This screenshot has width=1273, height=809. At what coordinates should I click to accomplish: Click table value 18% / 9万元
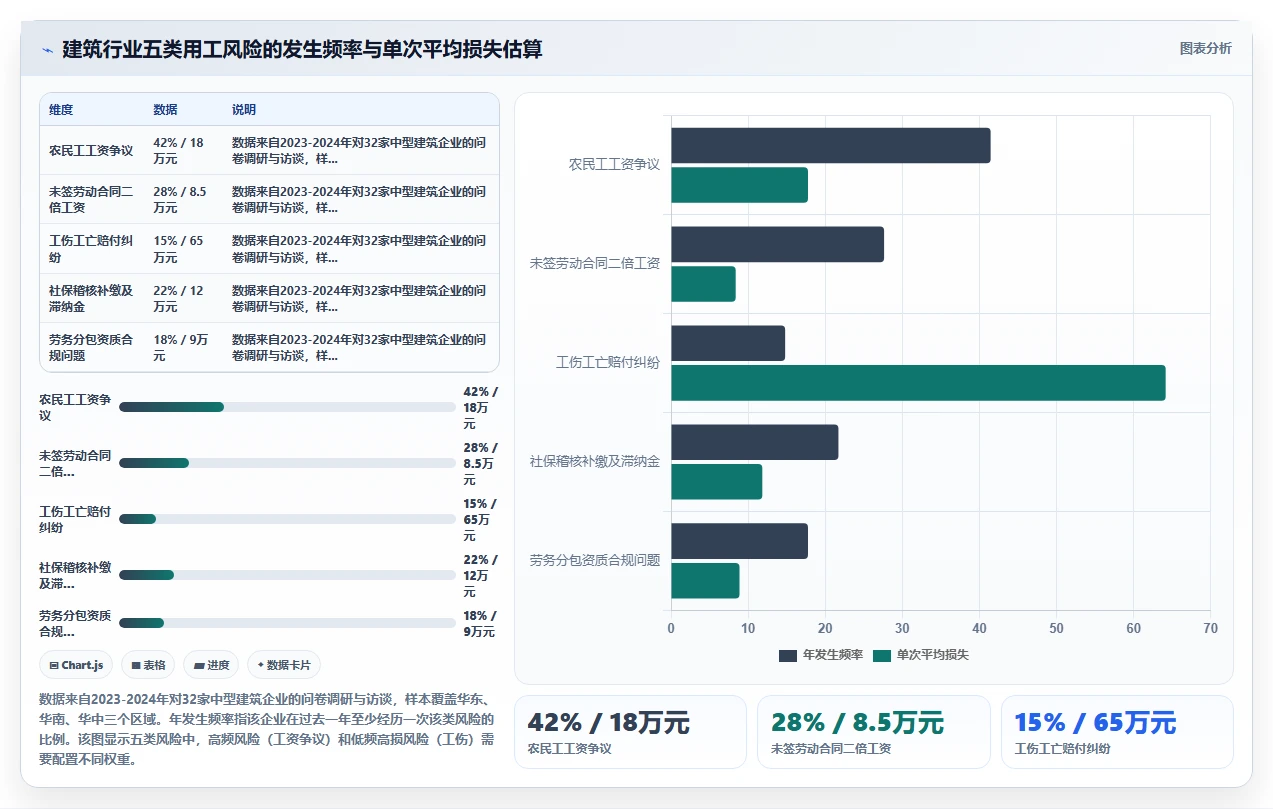click(x=181, y=347)
